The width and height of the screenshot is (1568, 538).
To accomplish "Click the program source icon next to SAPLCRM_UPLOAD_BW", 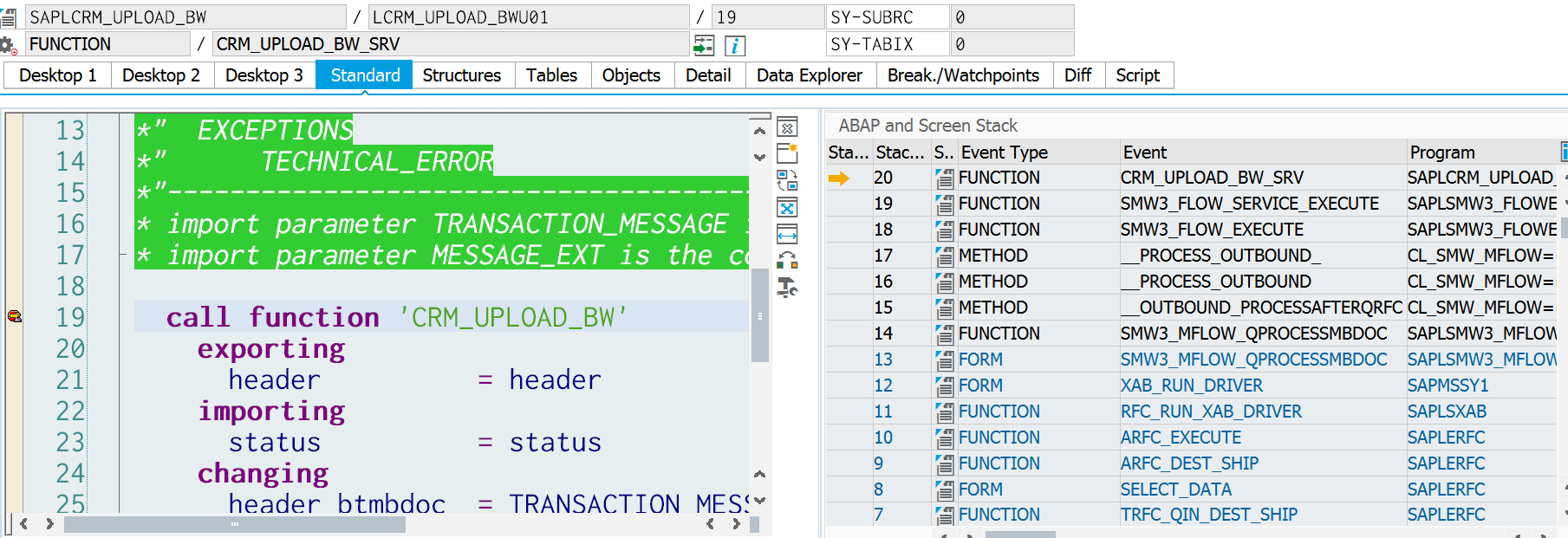I will coord(9,16).
